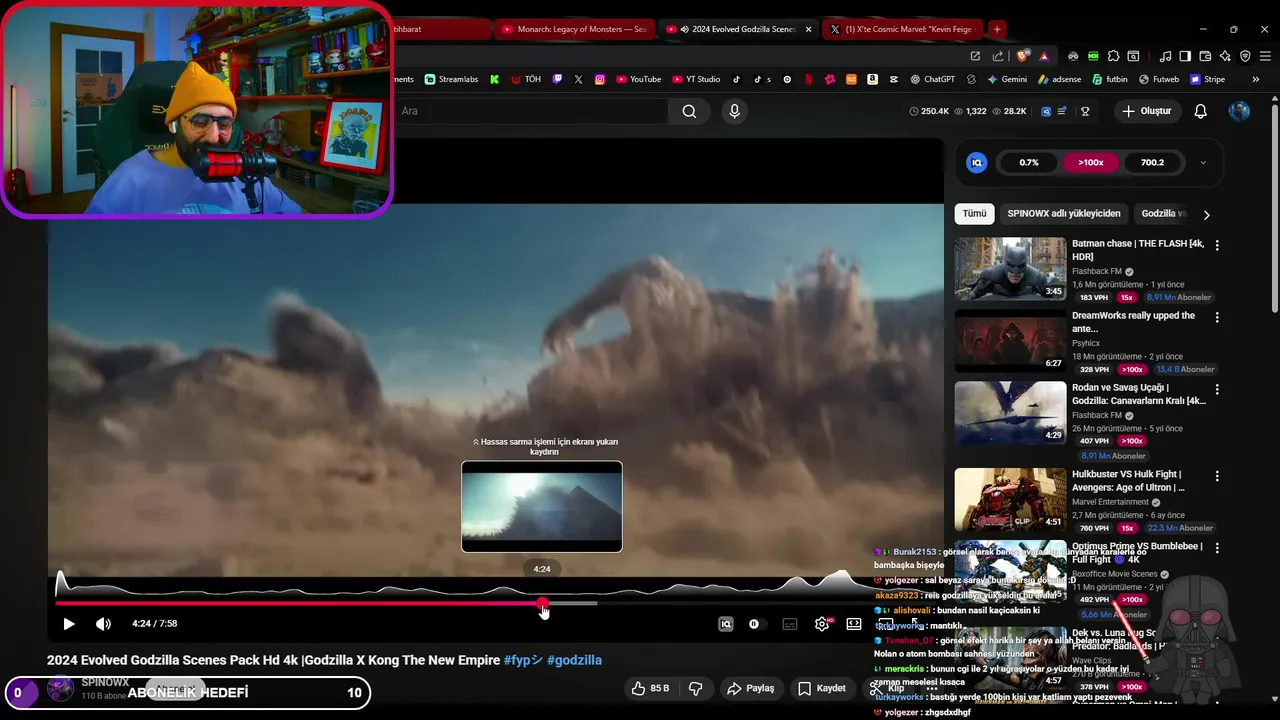The width and height of the screenshot is (1280, 720).
Task: Open the YouTube notifications bell
Action: click(1200, 111)
